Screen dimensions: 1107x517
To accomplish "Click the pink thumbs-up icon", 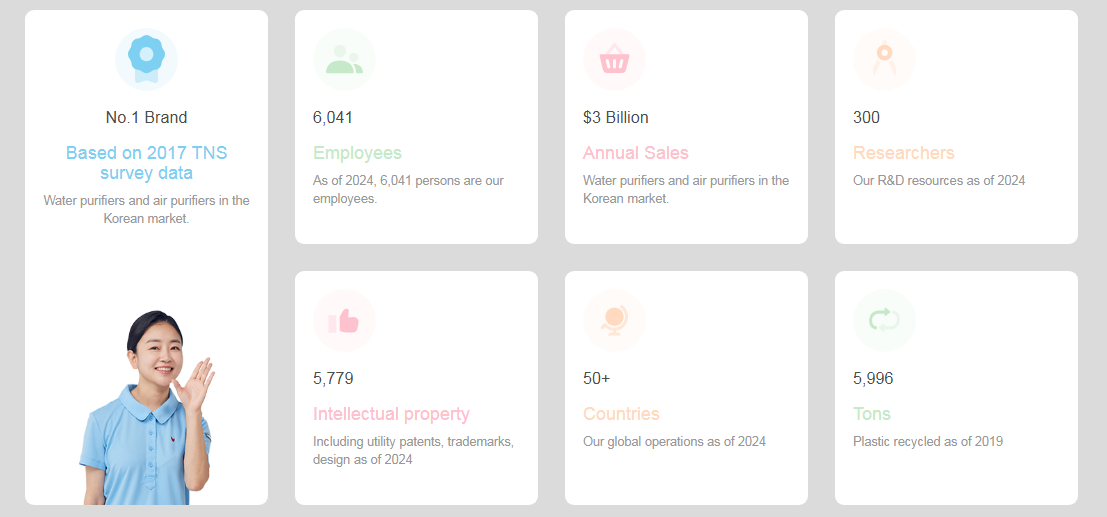I will click(x=344, y=320).
